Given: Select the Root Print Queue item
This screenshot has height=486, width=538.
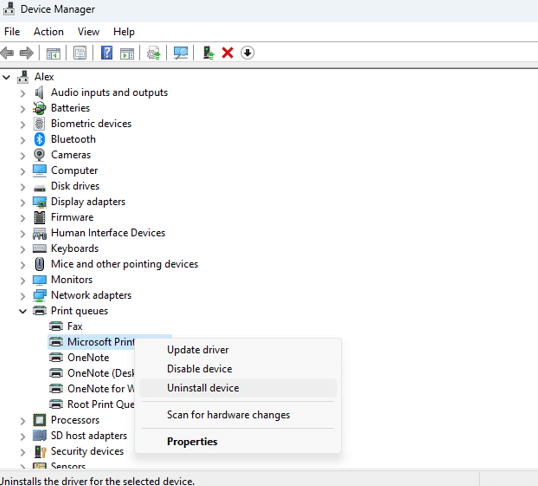Looking at the screenshot, I should pos(101,404).
